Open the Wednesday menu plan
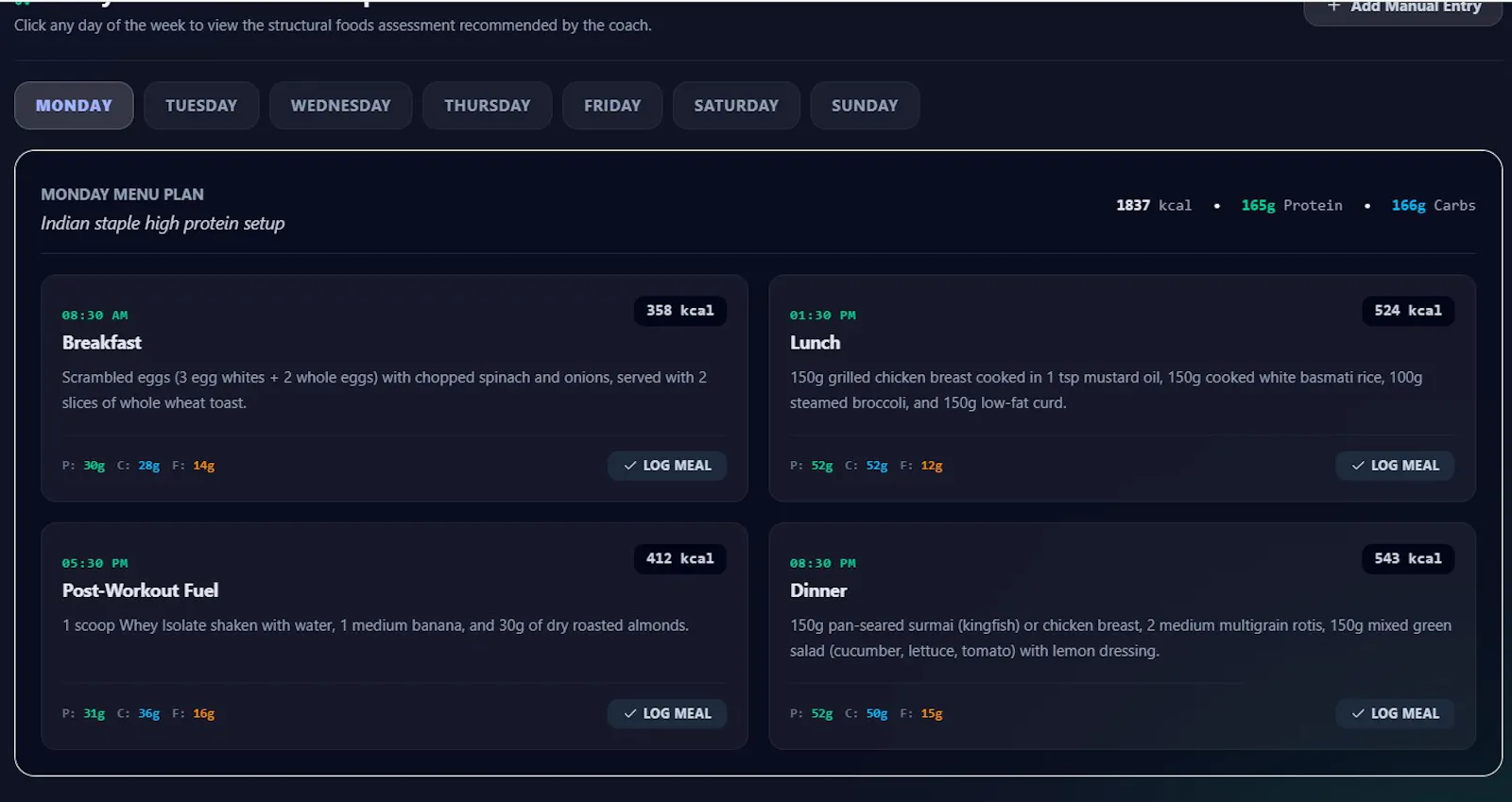This screenshot has height=802, width=1512. [340, 106]
